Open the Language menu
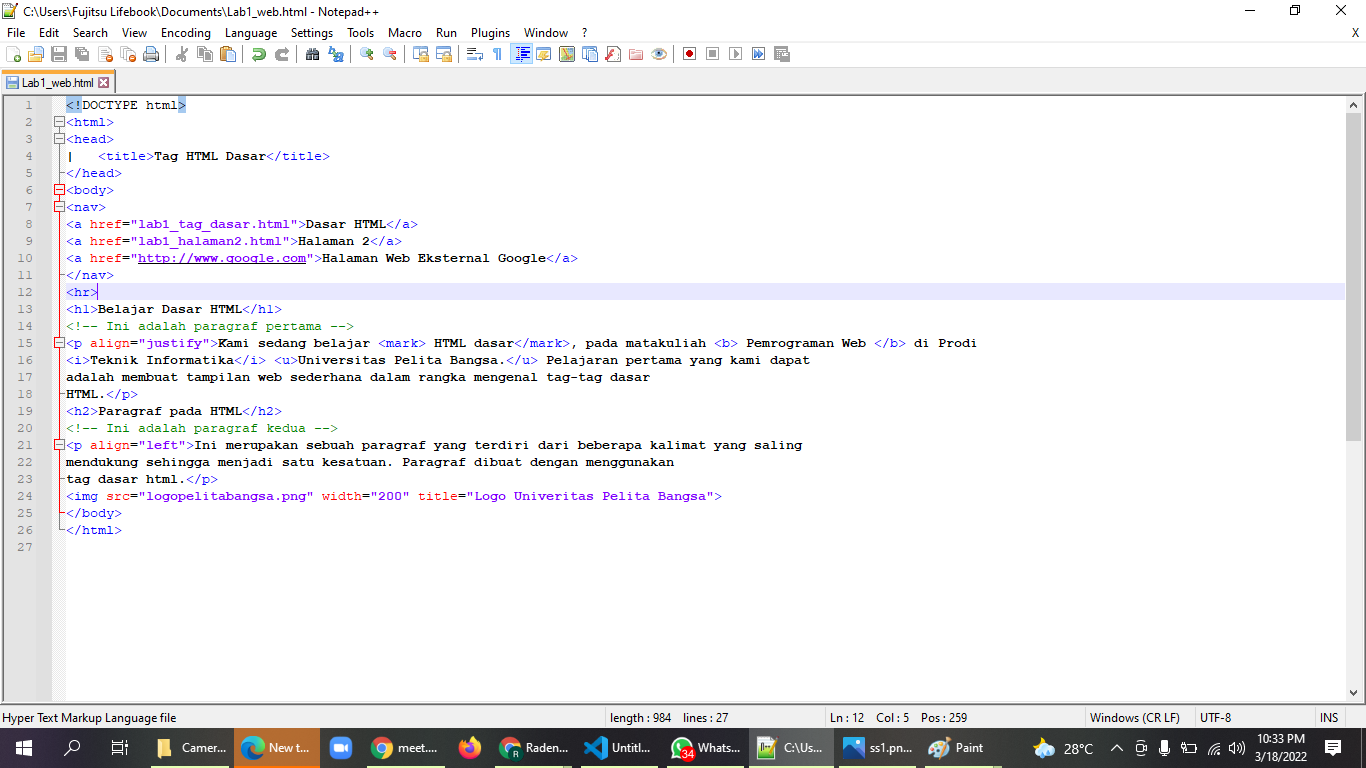Image resolution: width=1366 pixels, height=768 pixels. tap(251, 33)
